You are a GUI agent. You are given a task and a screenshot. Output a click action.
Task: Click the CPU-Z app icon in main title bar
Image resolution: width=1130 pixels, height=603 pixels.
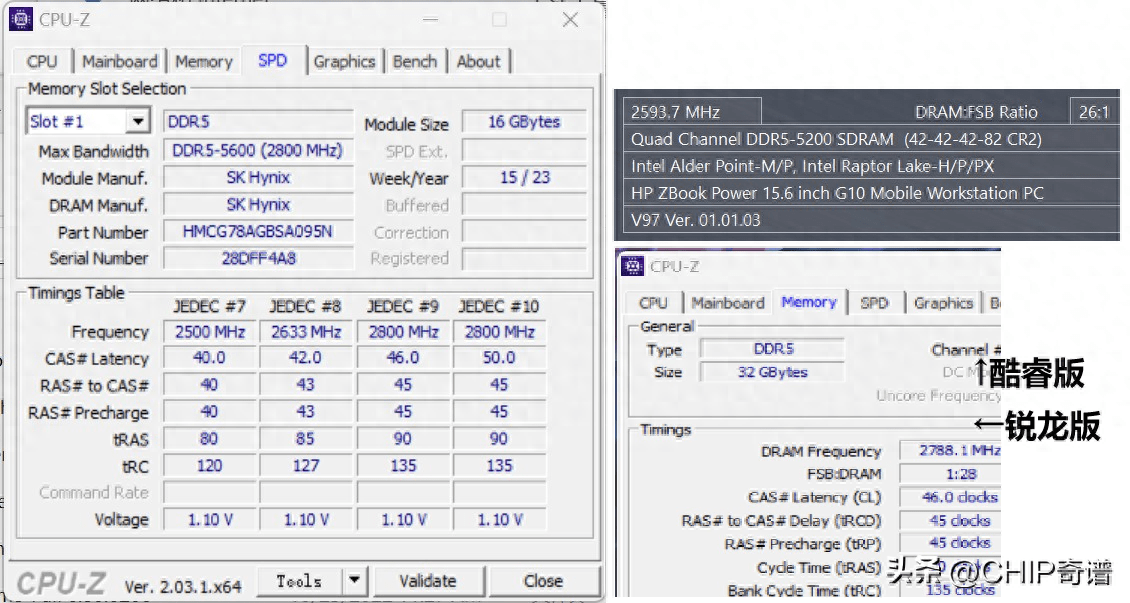[x=21, y=19]
